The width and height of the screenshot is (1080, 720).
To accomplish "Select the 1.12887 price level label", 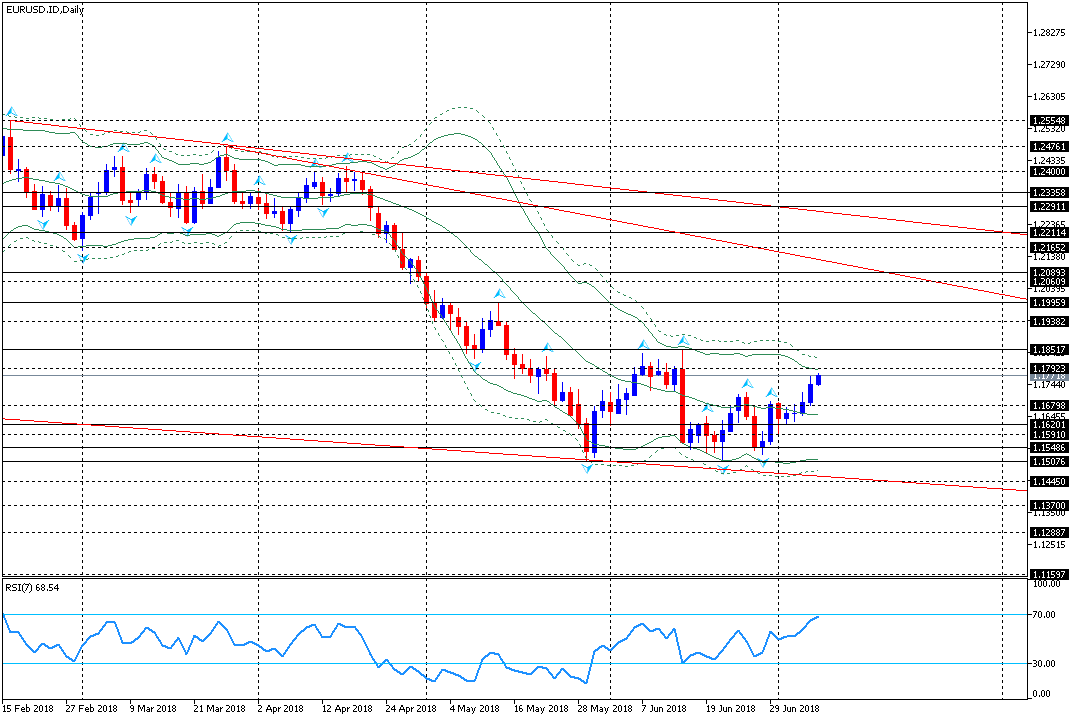I will tap(1049, 533).
